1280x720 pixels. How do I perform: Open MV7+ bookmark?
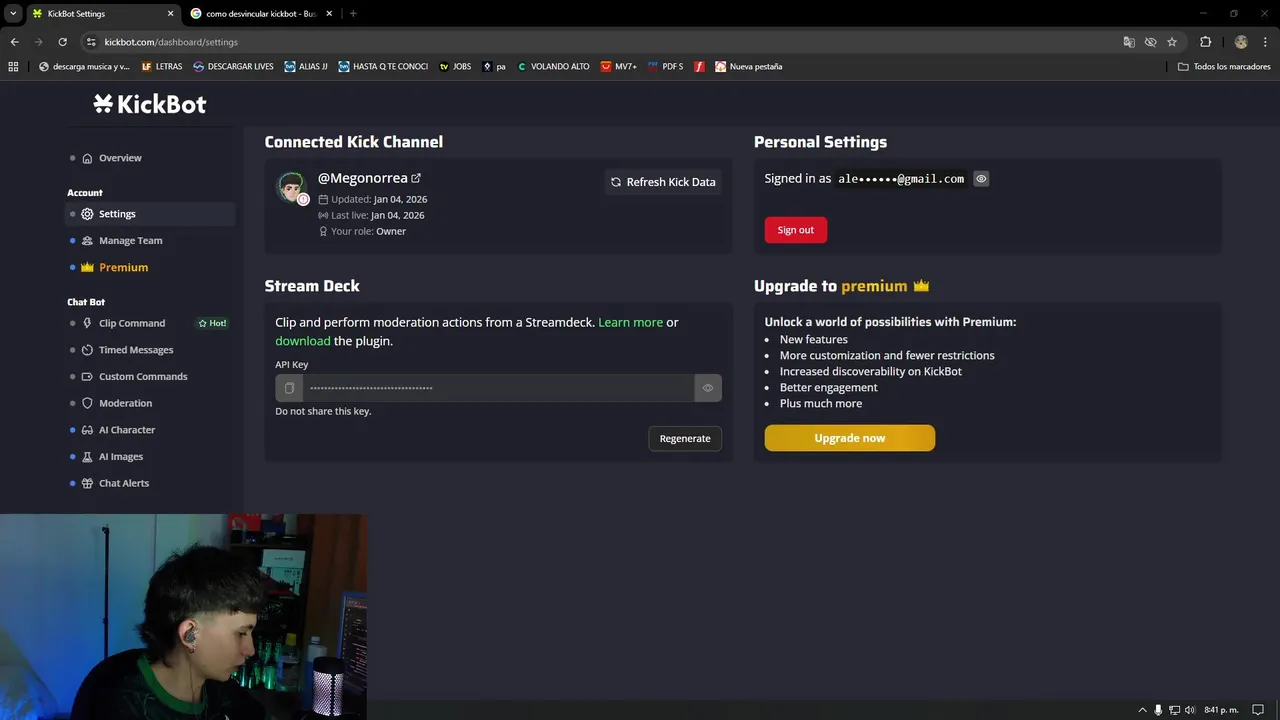(619, 67)
